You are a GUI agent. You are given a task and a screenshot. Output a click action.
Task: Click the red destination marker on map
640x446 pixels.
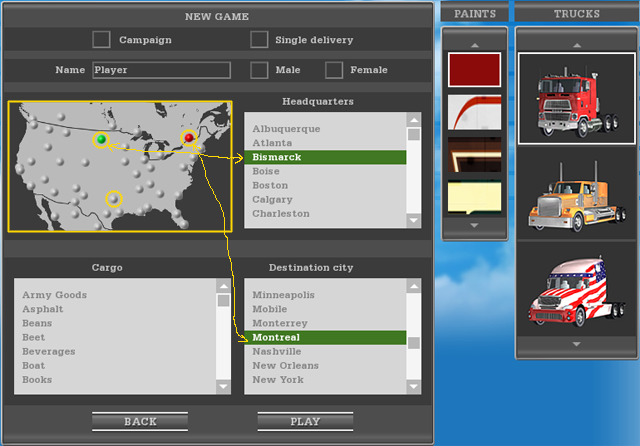(x=189, y=137)
